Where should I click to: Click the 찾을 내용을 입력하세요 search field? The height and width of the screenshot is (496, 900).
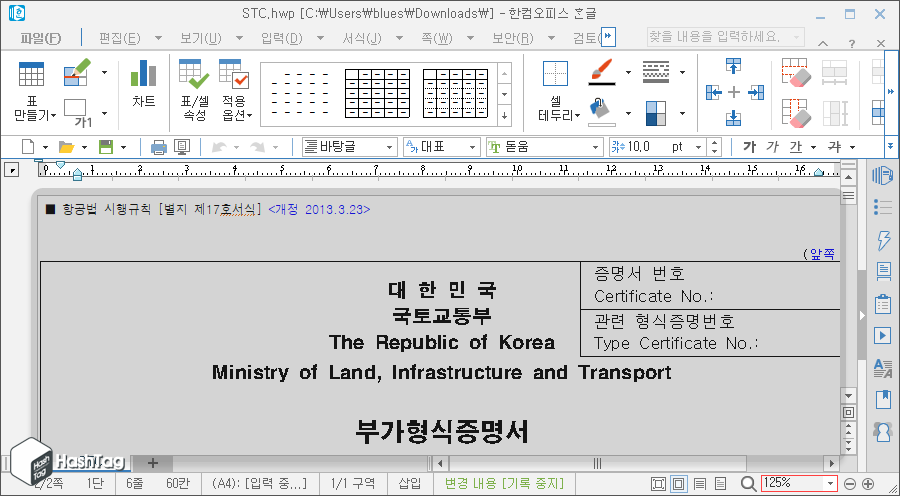(725, 38)
